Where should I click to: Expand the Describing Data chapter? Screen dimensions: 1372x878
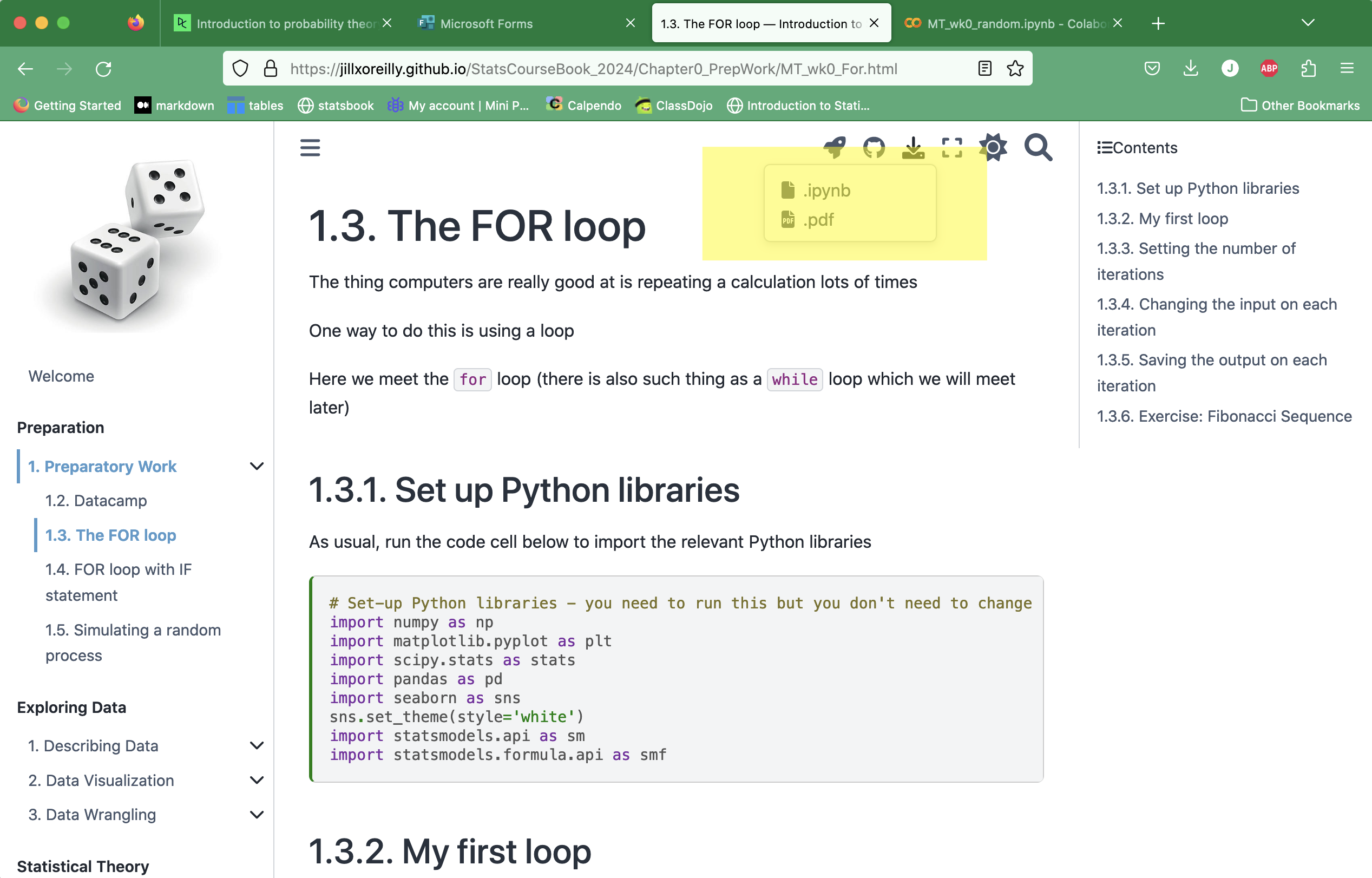click(x=257, y=746)
